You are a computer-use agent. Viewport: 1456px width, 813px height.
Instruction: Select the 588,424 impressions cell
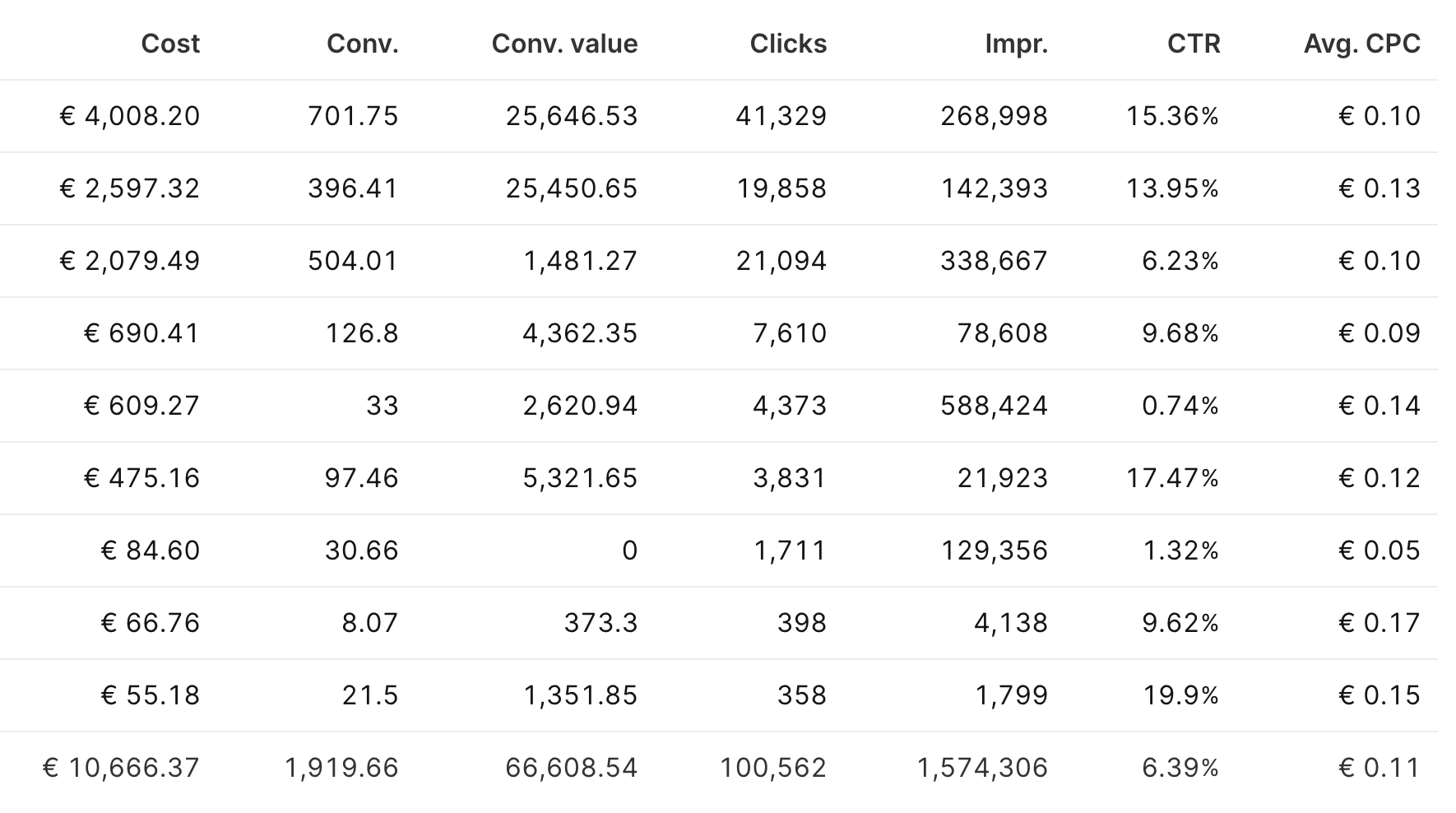(x=995, y=406)
